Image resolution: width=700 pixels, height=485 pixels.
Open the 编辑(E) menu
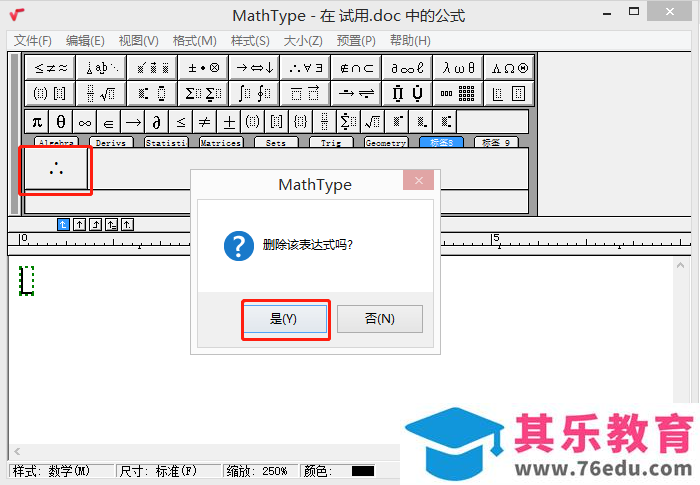[x=85, y=41]
